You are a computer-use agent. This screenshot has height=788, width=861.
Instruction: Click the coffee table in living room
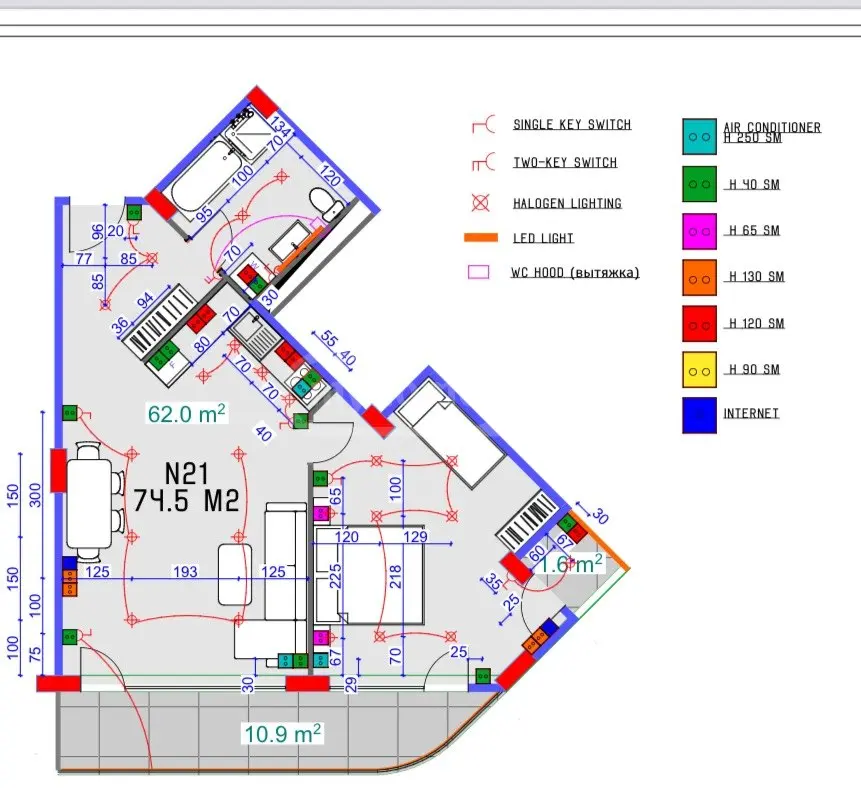[x=235, y=574]
